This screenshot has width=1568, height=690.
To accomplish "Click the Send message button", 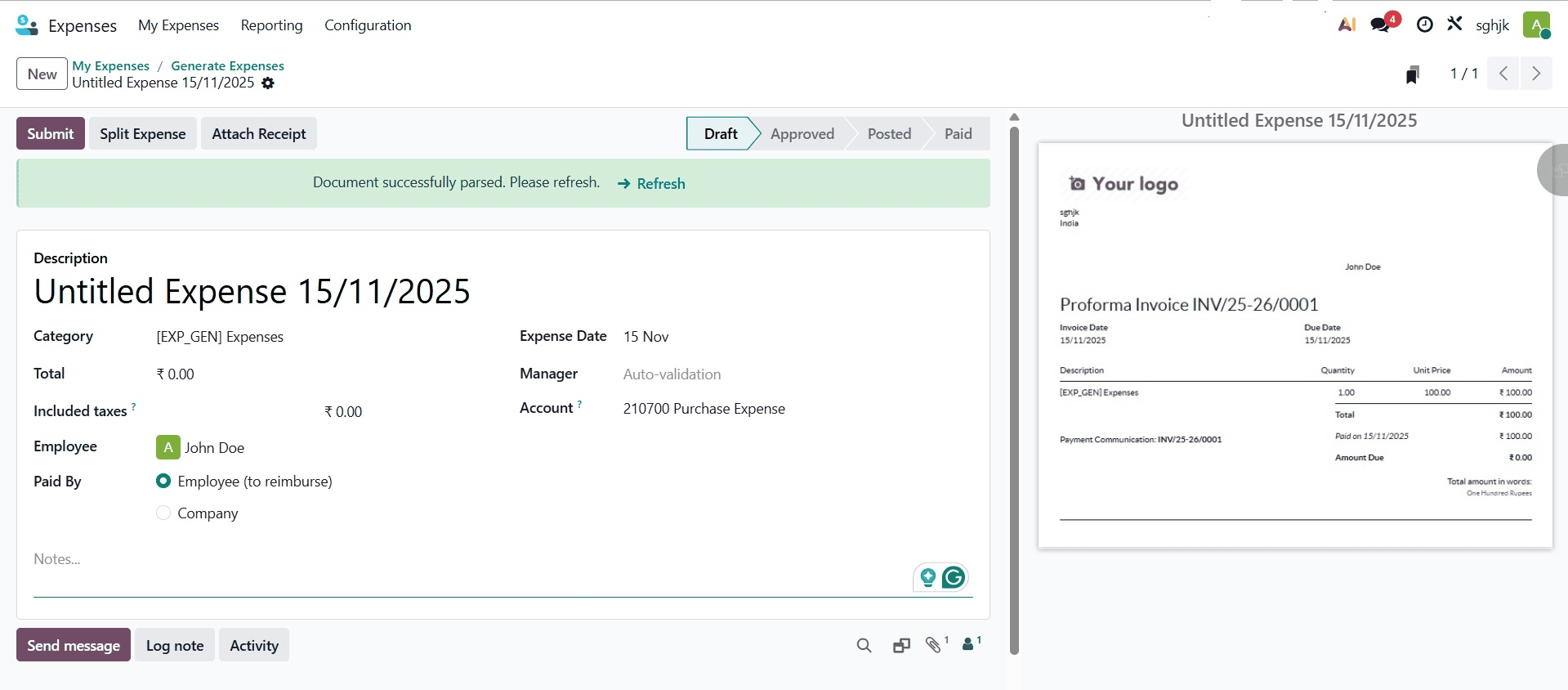I will tap(74, 645).
